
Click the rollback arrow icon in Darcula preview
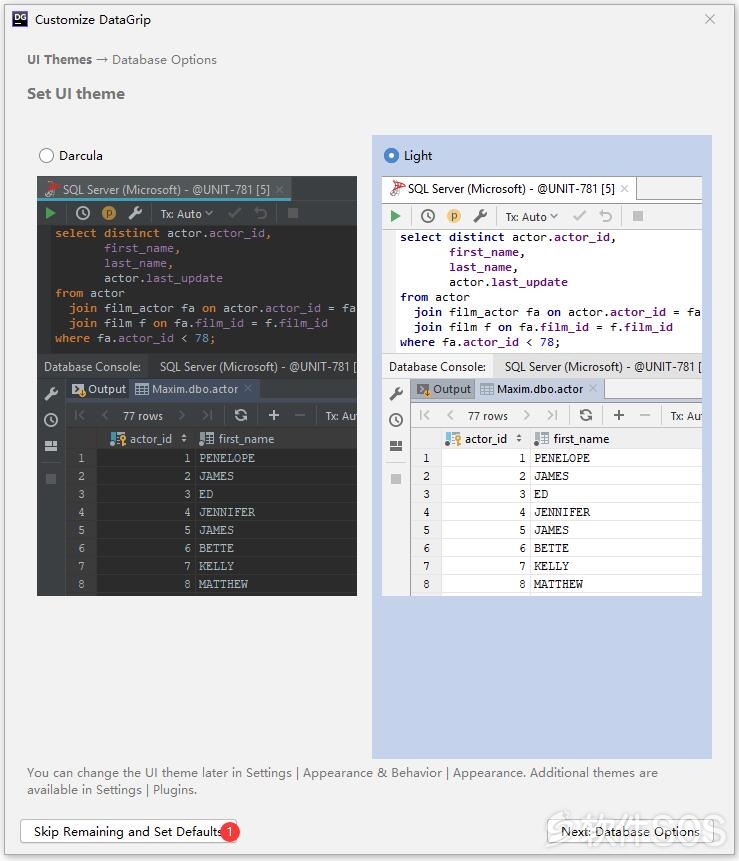261,213
